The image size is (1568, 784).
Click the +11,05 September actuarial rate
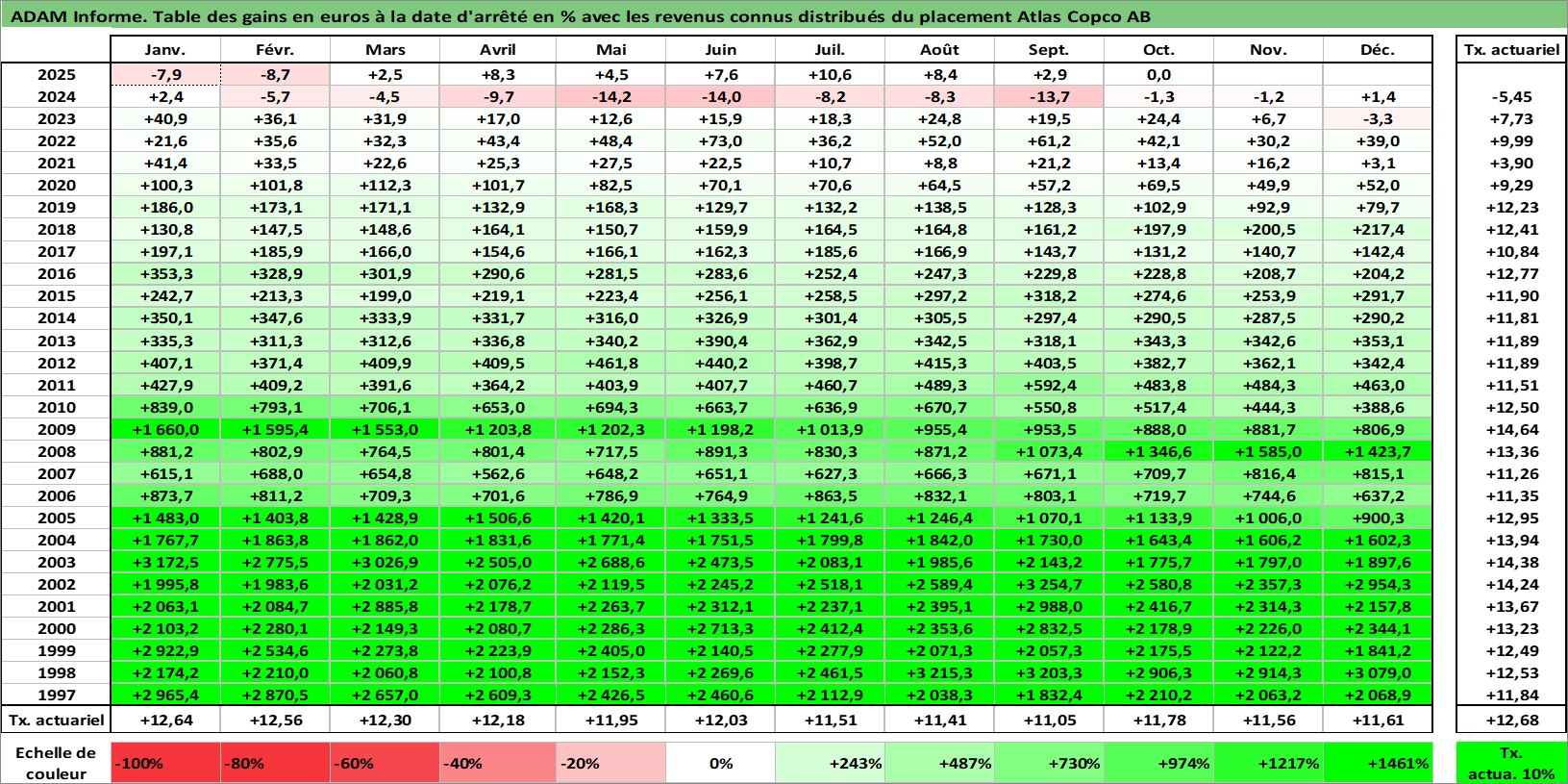pyautogui.click(x=1049, y=720)
